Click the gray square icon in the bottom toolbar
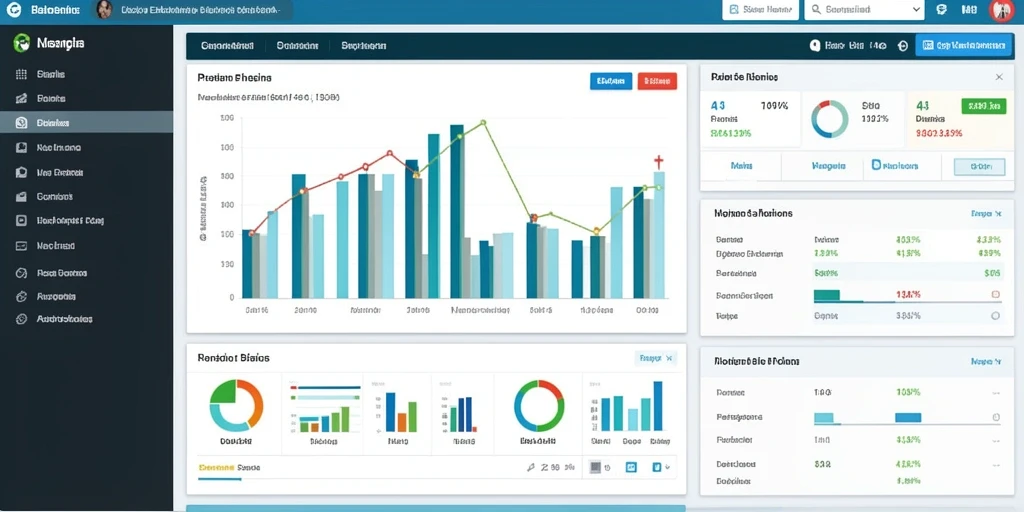 tap(595, 467)
